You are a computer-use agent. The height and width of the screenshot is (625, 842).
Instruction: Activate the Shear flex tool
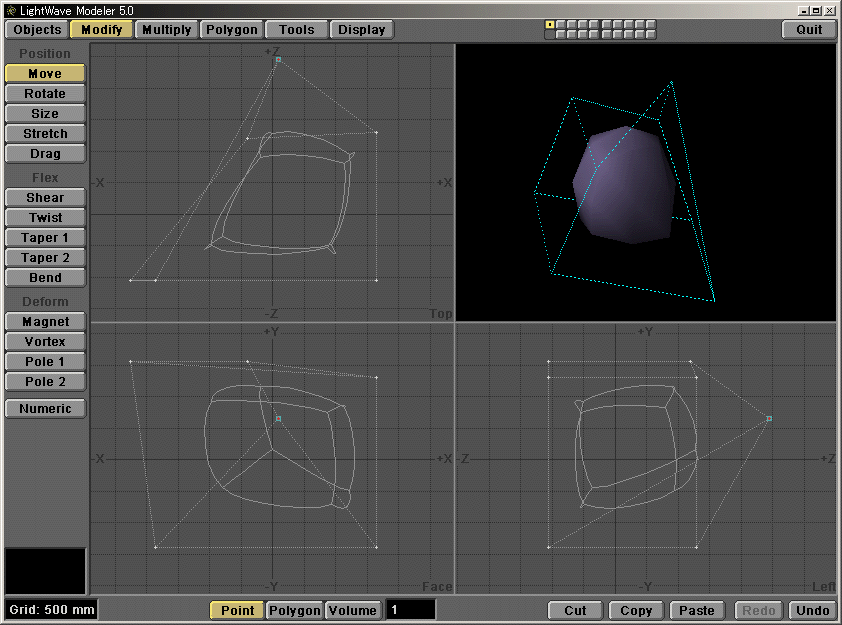coord(44,197)
